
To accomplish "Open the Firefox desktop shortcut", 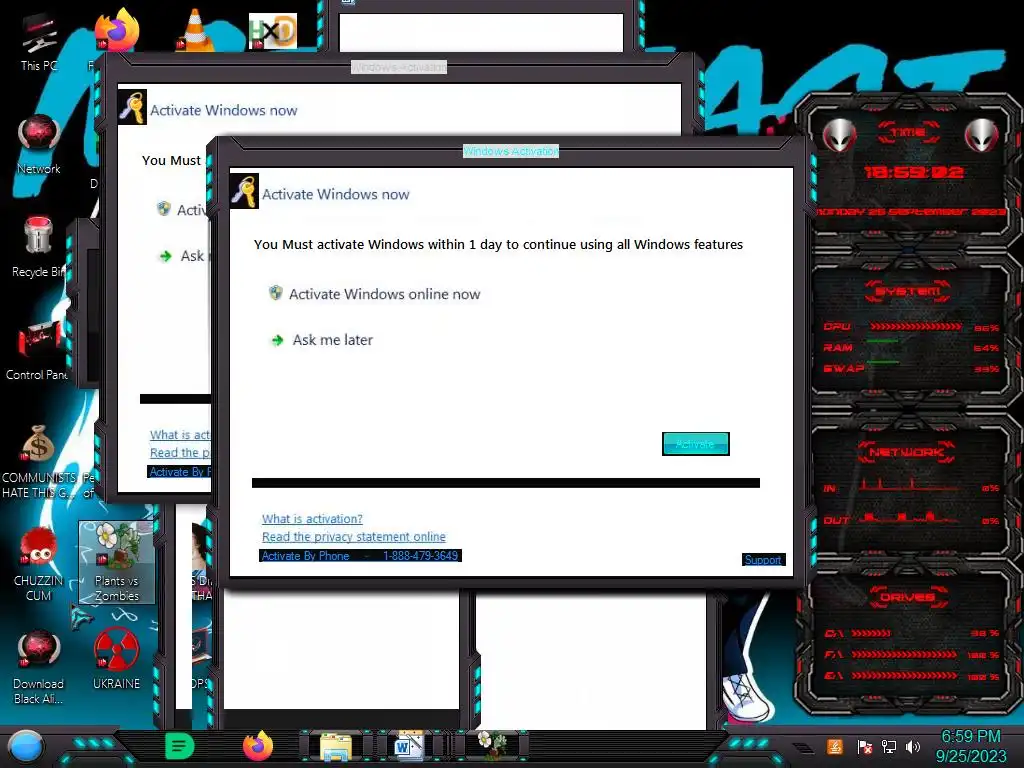I will coord(117,31).
